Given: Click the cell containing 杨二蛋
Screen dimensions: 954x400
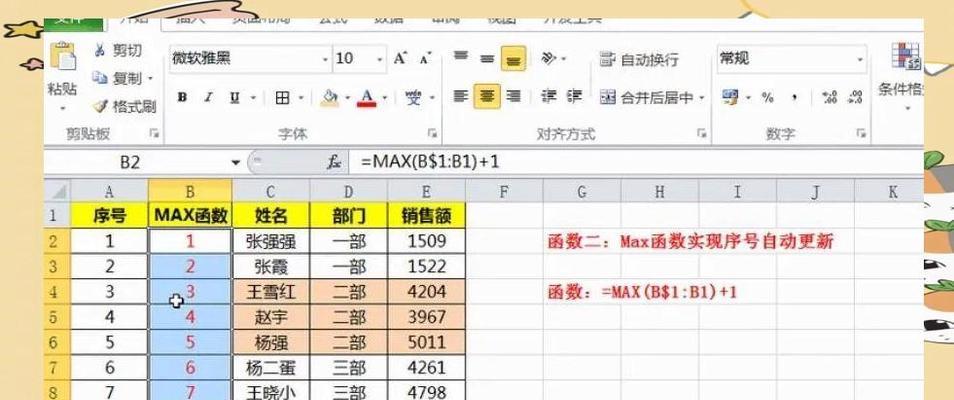Looking at the screenshot, I should (271, 368).
